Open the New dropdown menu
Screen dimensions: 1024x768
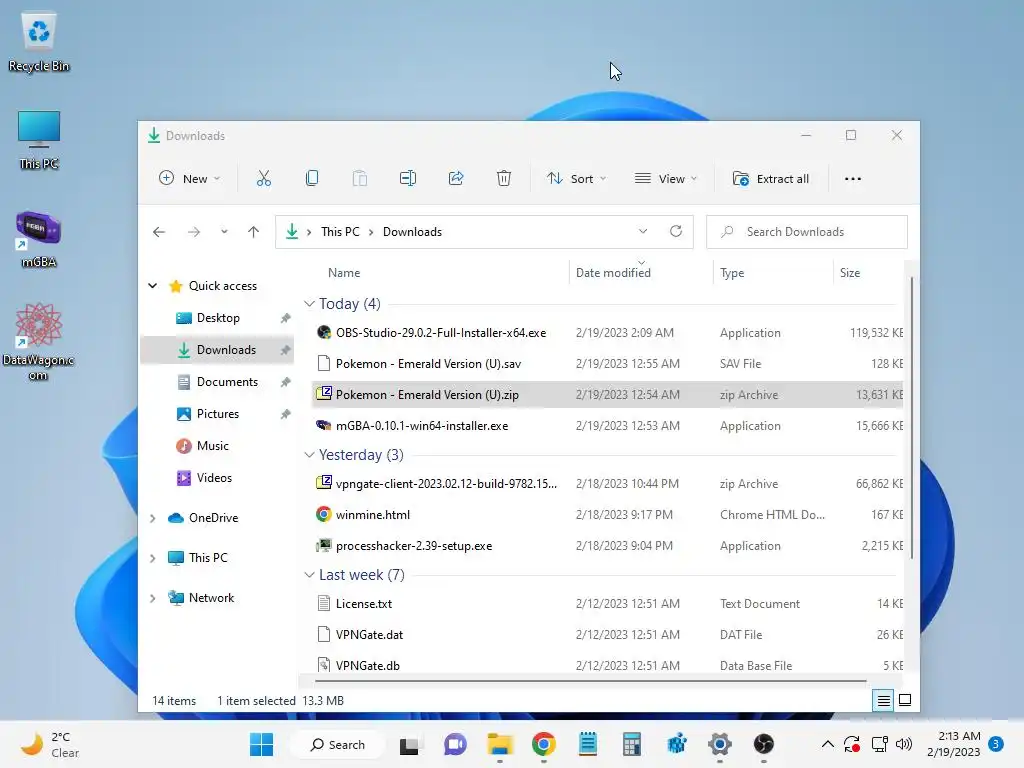[190, 178]
